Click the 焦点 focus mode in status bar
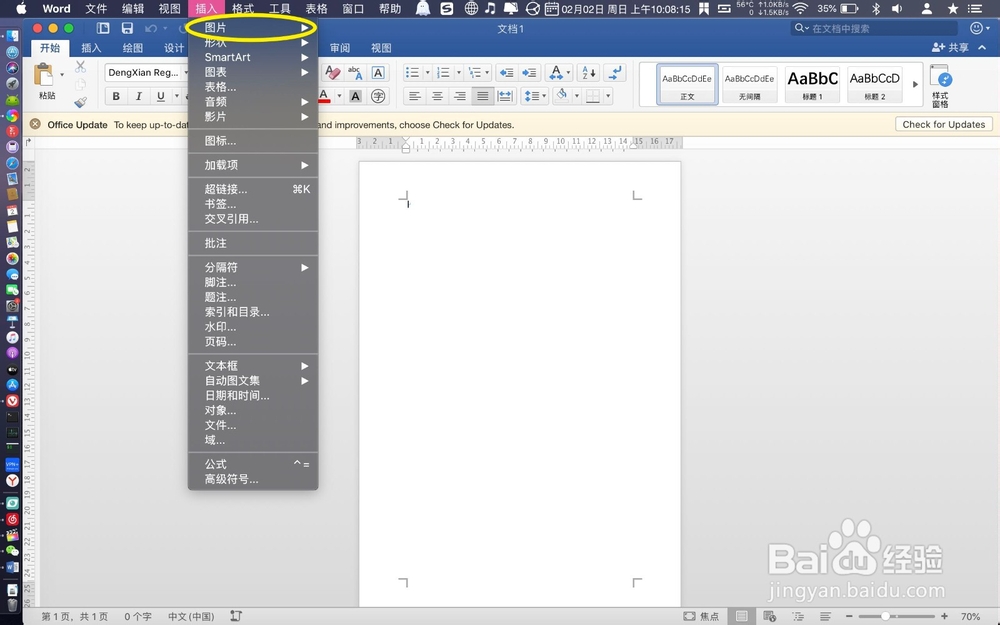 click(x=702, y=616)
